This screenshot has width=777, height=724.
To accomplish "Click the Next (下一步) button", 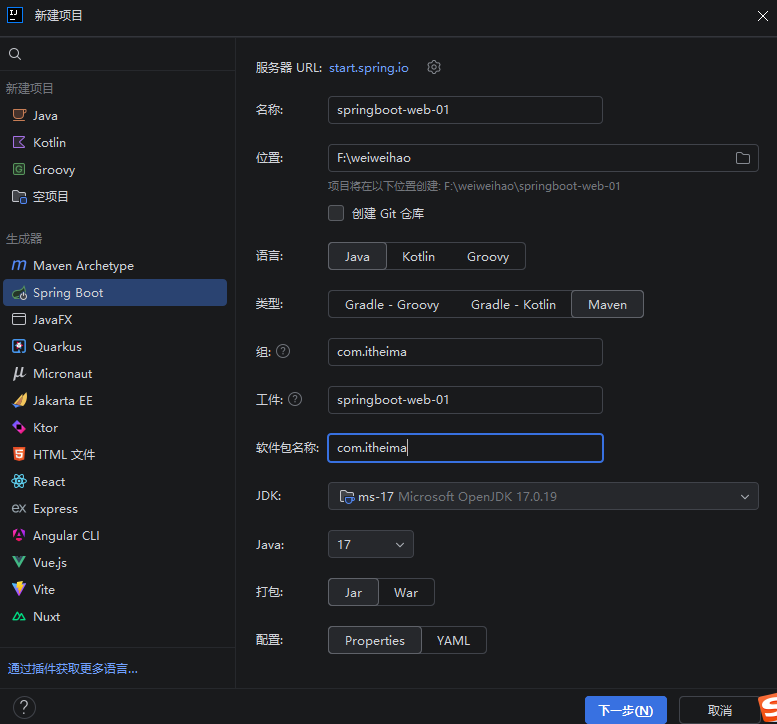I will 626,710.
